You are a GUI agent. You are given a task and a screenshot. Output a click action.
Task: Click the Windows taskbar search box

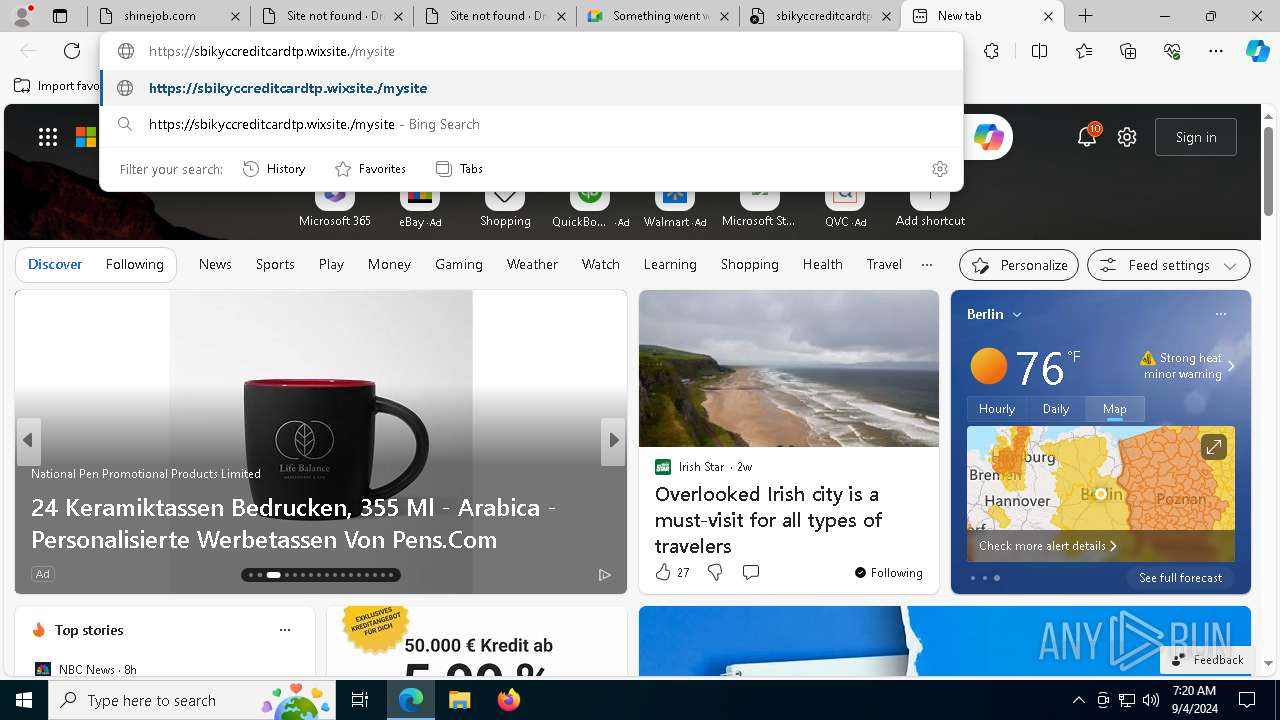194,700
